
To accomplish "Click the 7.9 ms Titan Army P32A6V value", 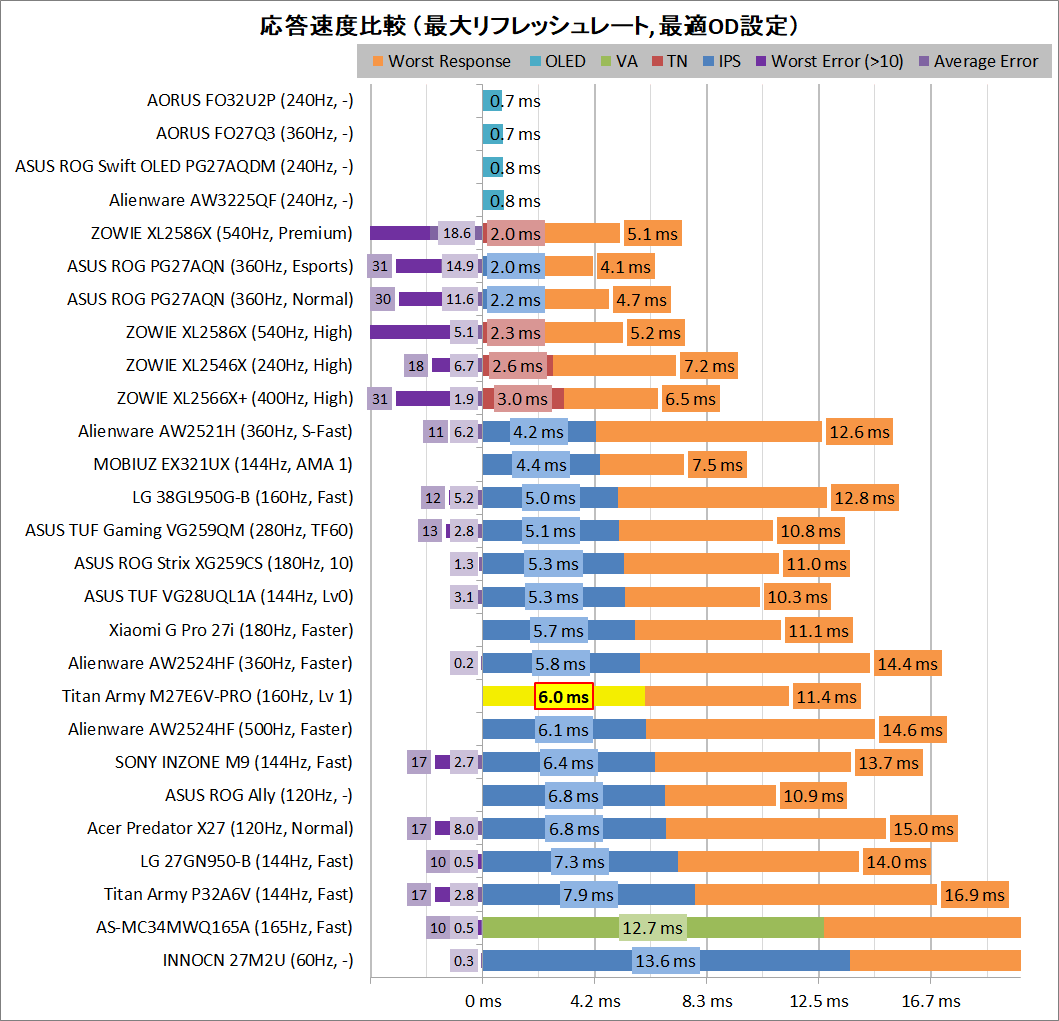I will pyautogui.click(x=588, y=895).
